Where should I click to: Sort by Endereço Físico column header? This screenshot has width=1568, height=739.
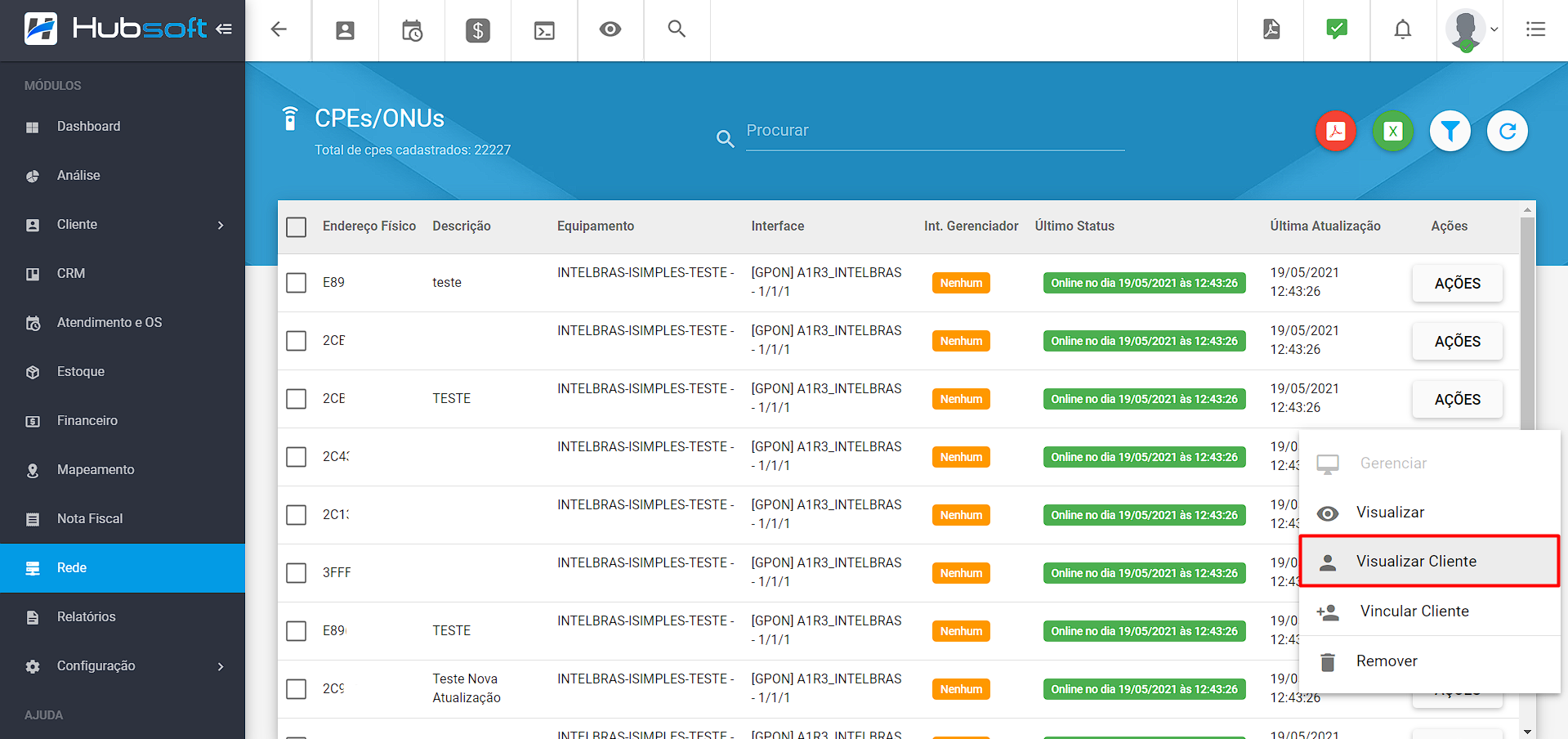[369, 226]
